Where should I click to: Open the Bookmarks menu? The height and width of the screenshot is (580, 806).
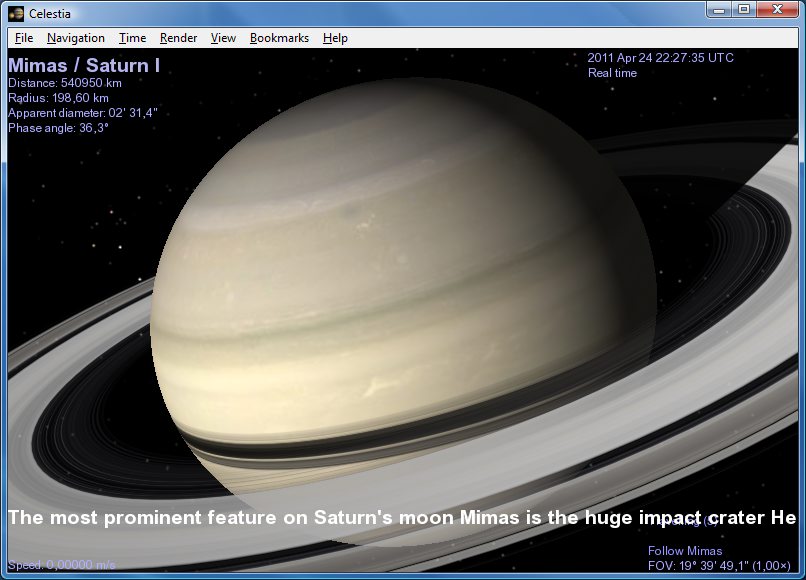click(279, 38)
